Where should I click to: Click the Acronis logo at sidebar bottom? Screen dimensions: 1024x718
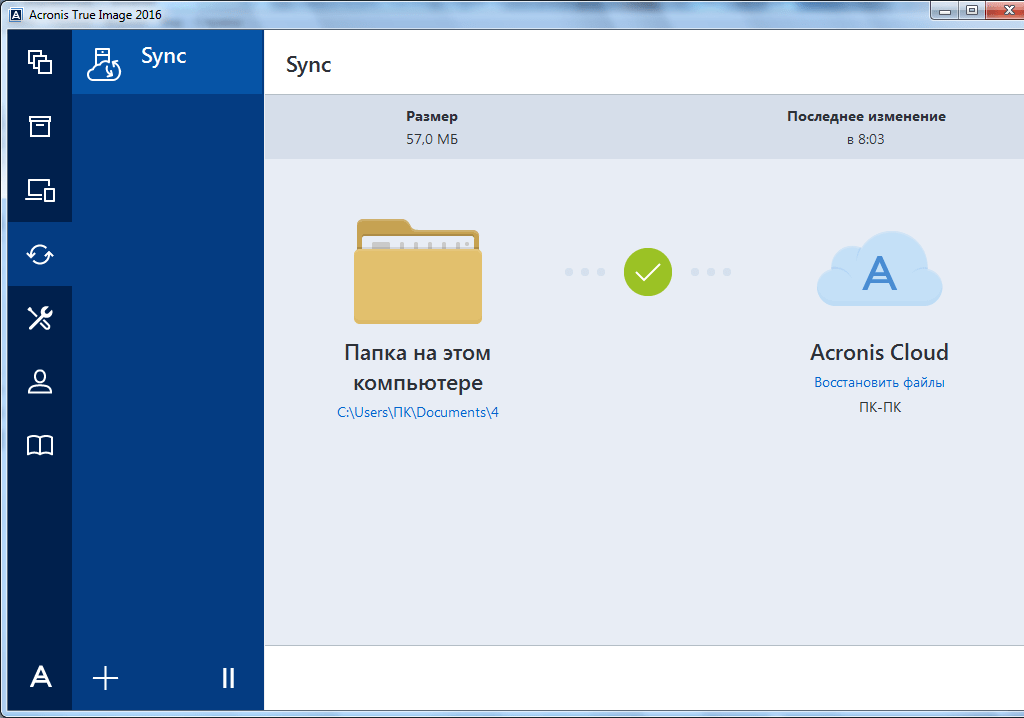tap(40, 678)
